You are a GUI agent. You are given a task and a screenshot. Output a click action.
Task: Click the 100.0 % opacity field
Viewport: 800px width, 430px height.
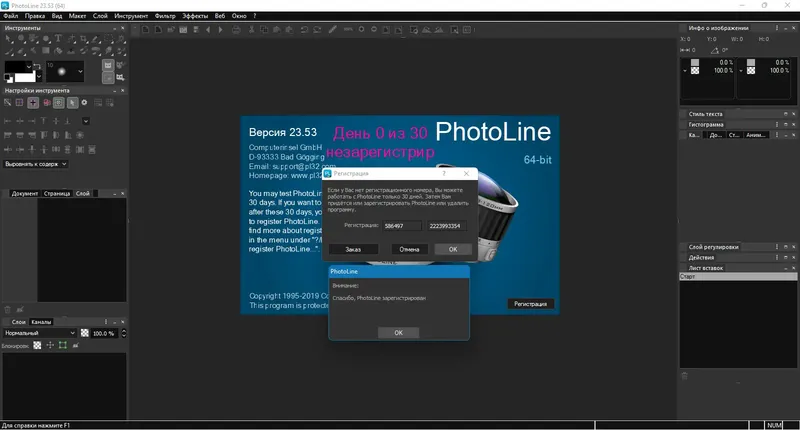click(x=104, y=333)
